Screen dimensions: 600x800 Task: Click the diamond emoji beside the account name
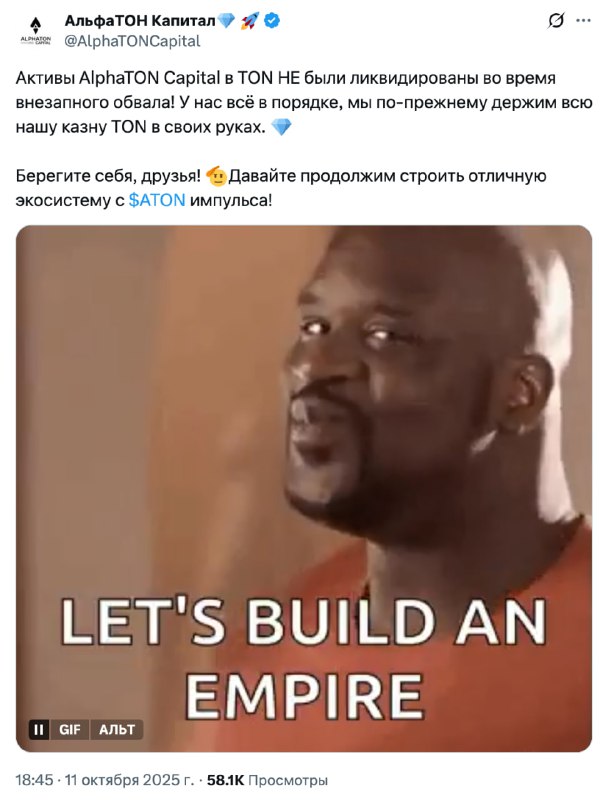(227, 21)
